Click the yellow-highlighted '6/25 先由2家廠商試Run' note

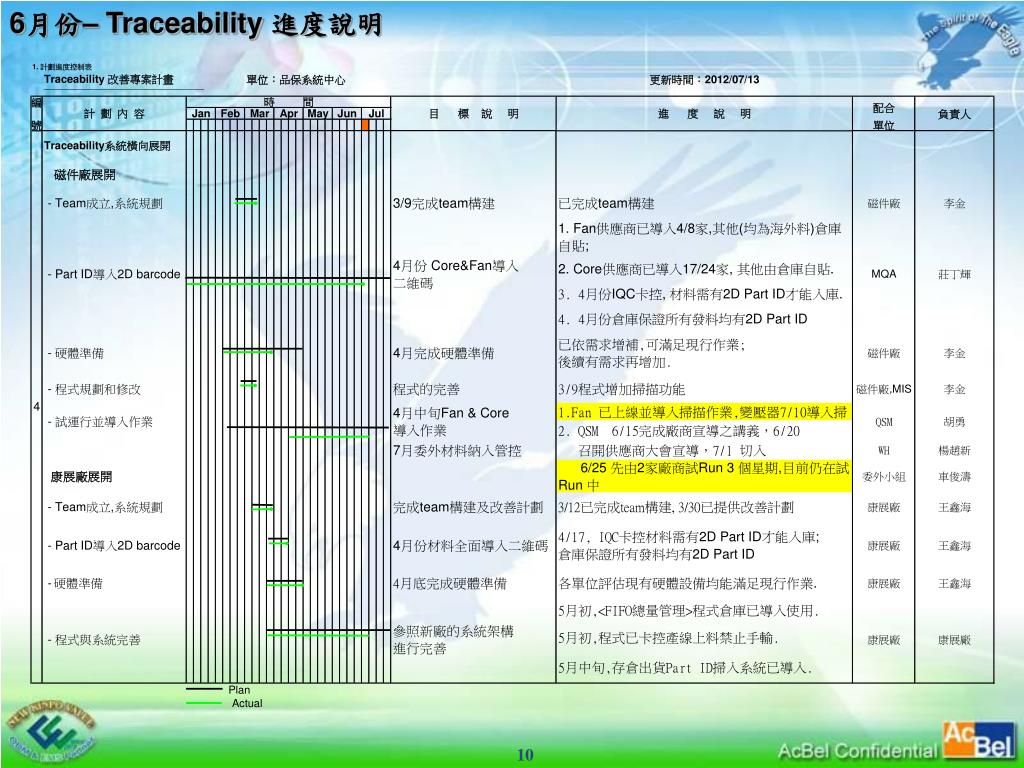pos(704,476)
